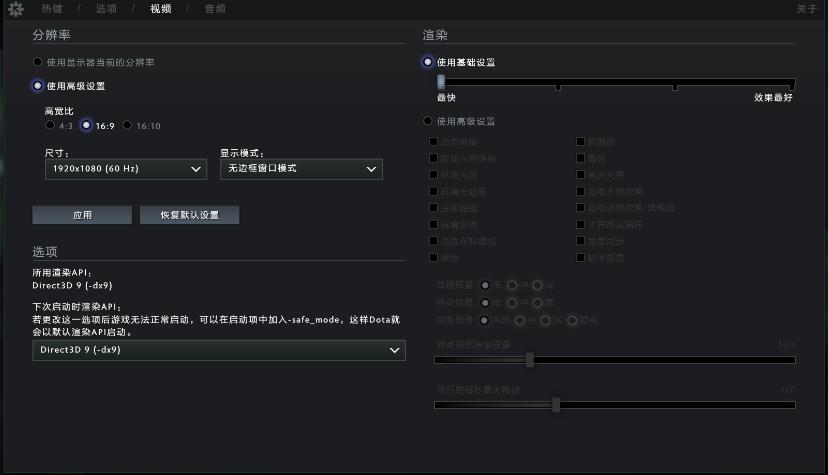Click the 恢复默认设置 restore defaults button
Image resolution: width=828 pixels, height=475 pixels.
[x=190, y=215]
